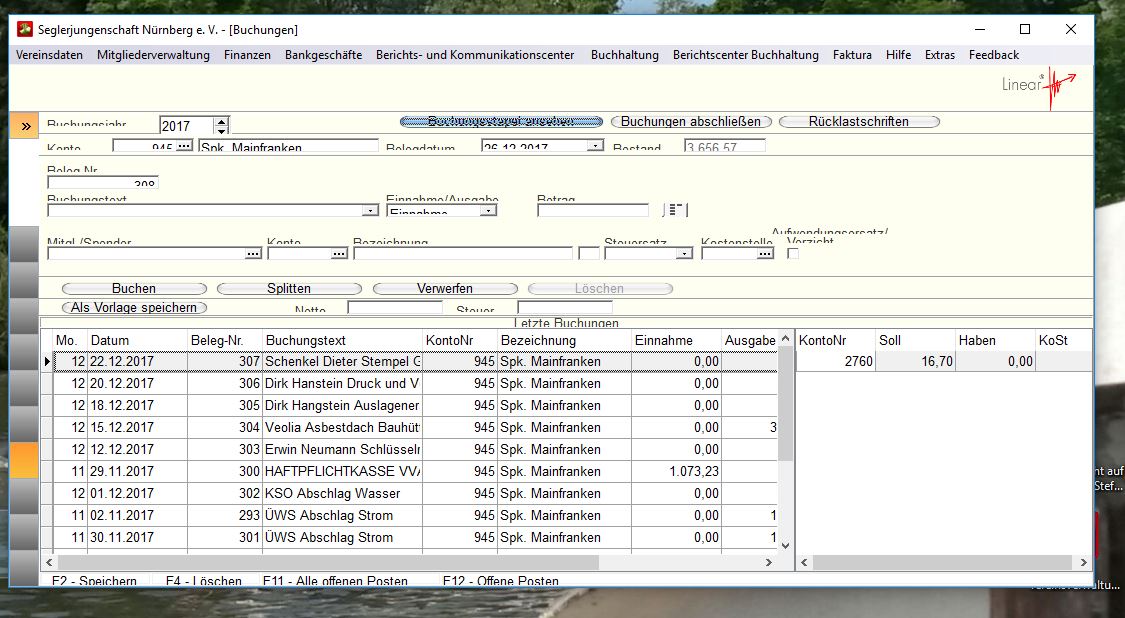The height and width of the screenshot is (618, 1125).
Task: Expand the sidebar with the double-arrow button
Action: coord(24,126)
